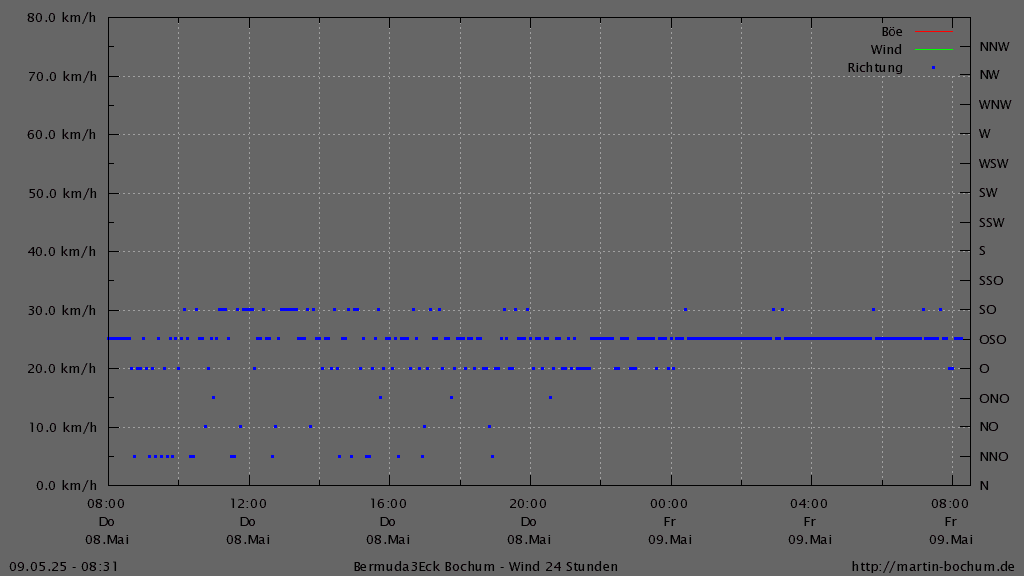Click the '80.0 km/h' axis label
The height and width of the screenshot is (576, 1024).
point(61,18)
